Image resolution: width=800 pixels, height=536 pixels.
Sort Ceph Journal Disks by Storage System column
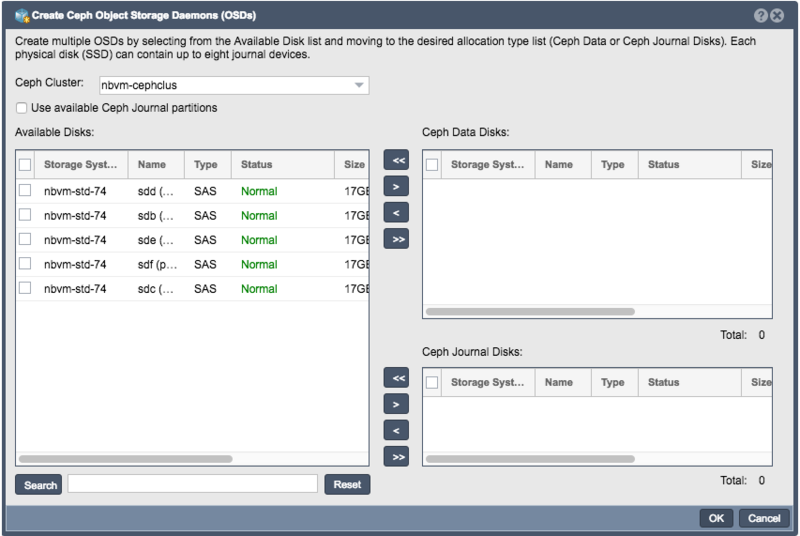488,382
